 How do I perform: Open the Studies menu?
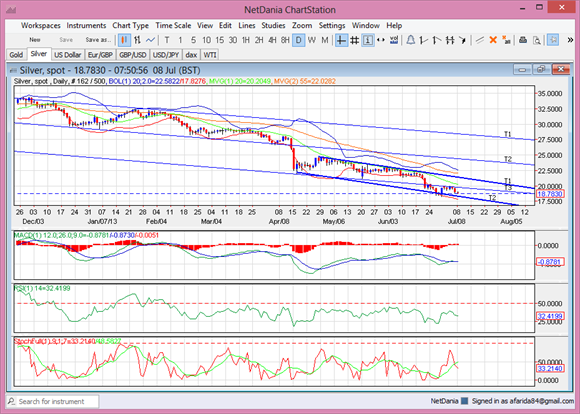[273, 26]
